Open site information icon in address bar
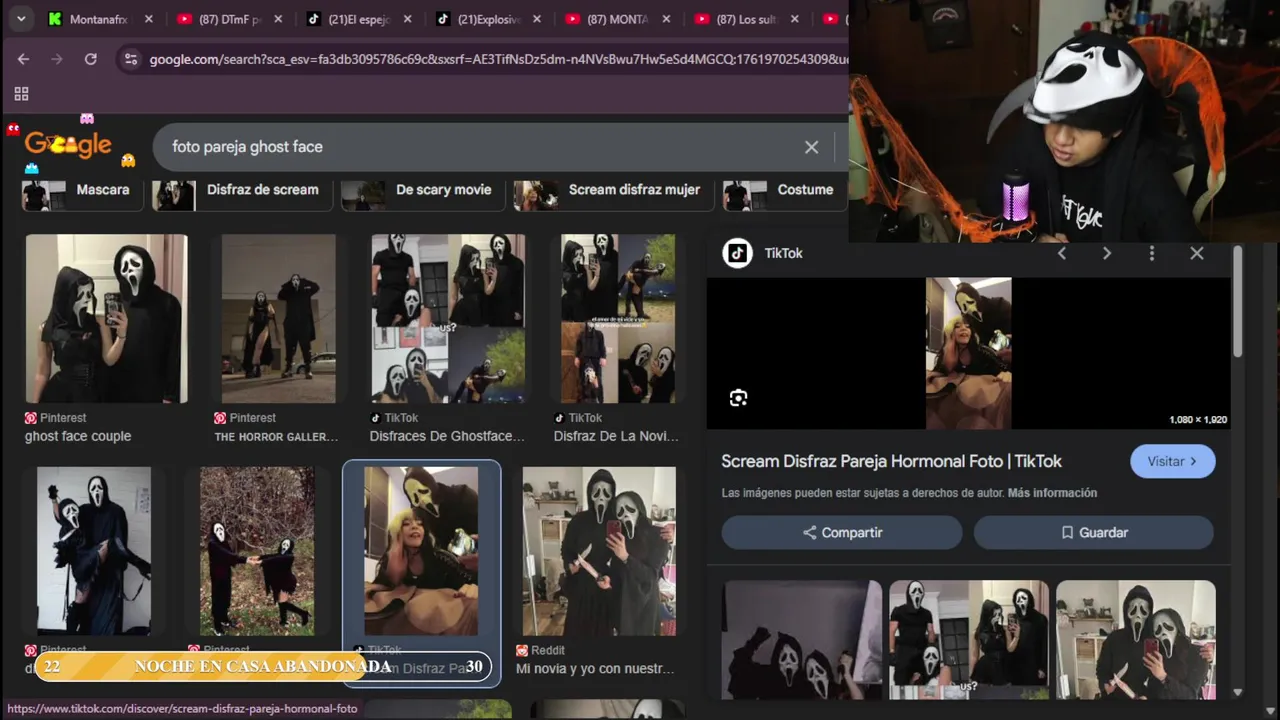The height and width of the screenshot is (720, 1280). pos(130,59)
